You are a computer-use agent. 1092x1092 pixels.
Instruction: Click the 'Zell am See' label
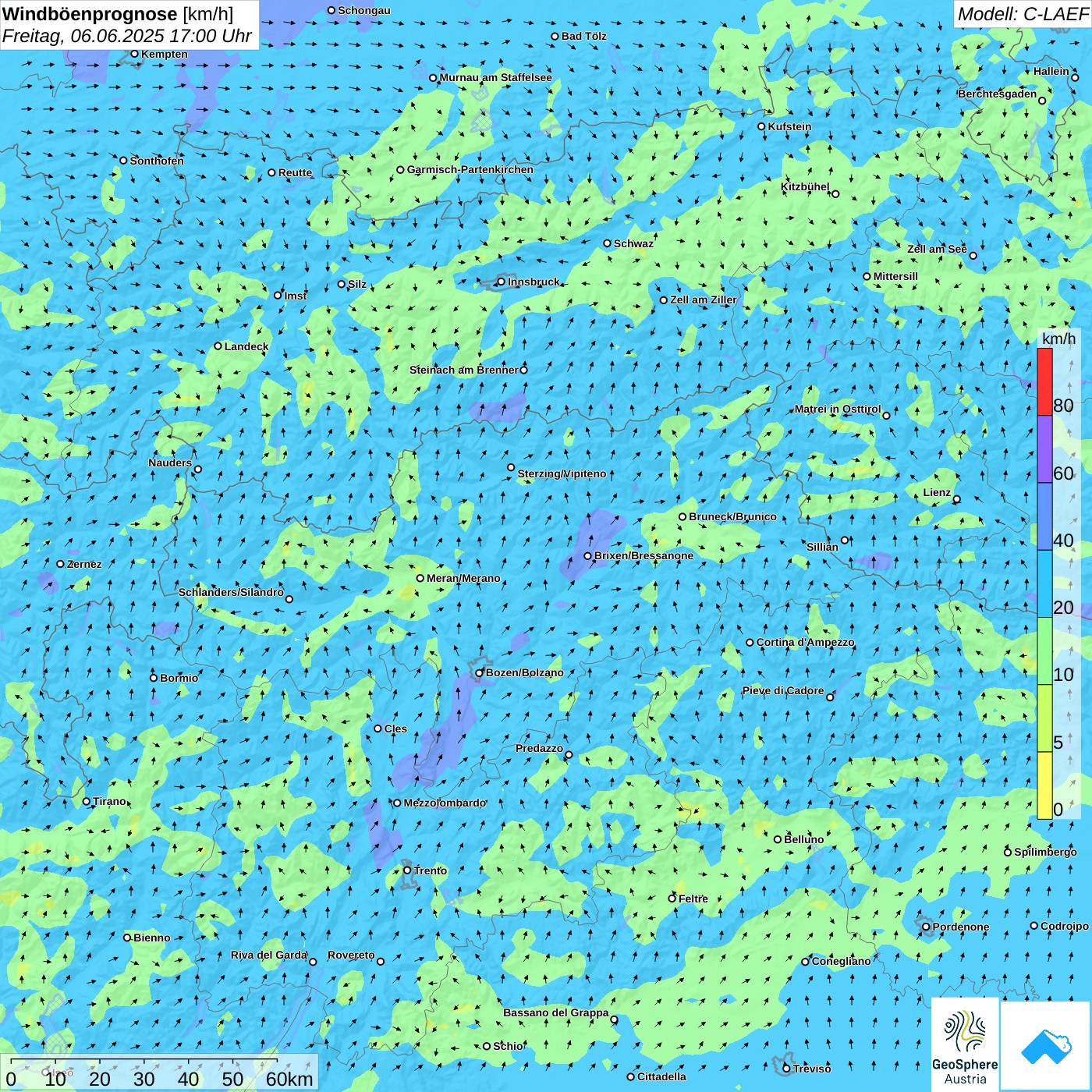pyautogui.click(x=937, y=249)
